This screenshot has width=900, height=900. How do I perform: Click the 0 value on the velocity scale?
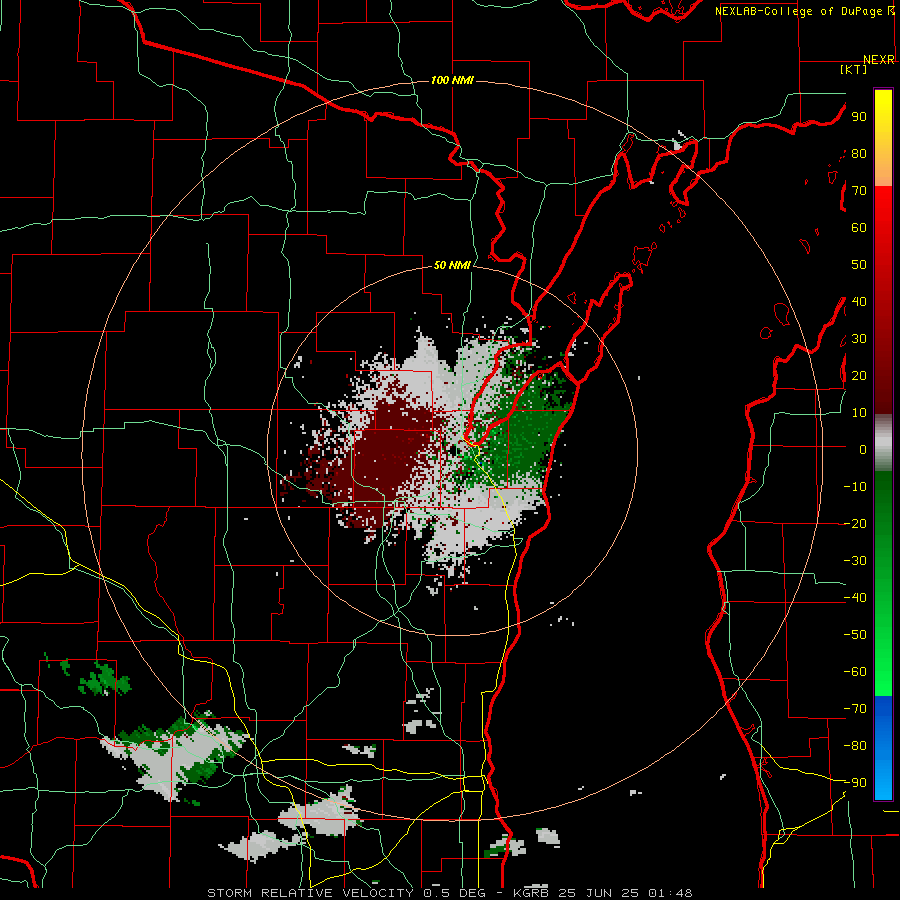[x=863, y=449]
